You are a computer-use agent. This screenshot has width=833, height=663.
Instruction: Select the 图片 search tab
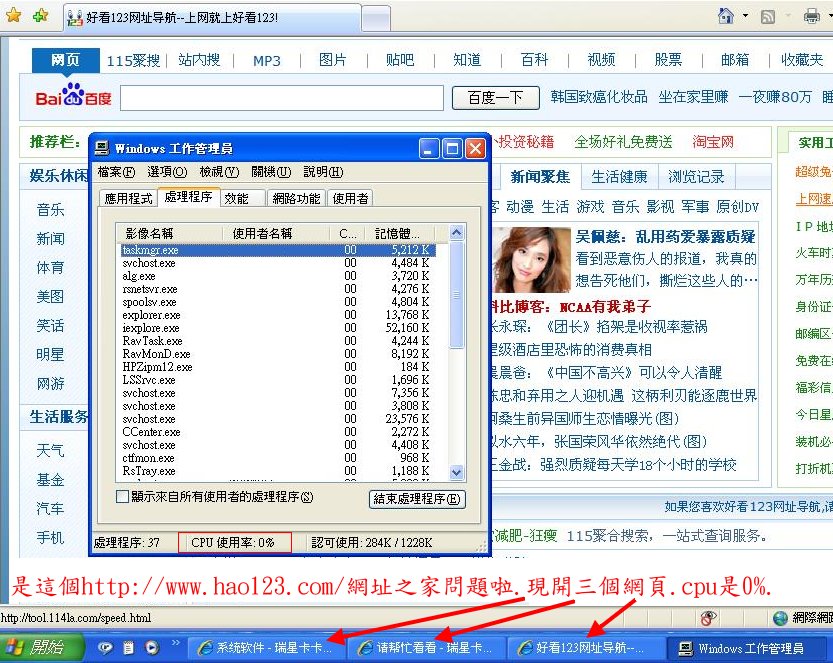tap(333, 60)
